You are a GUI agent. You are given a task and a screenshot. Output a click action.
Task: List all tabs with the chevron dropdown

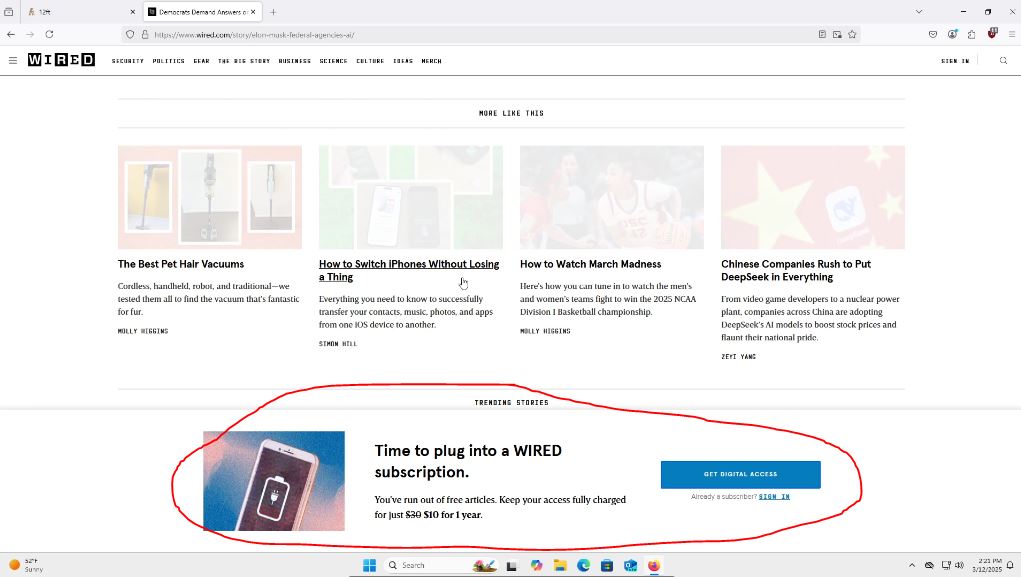[x=919, y=12]
